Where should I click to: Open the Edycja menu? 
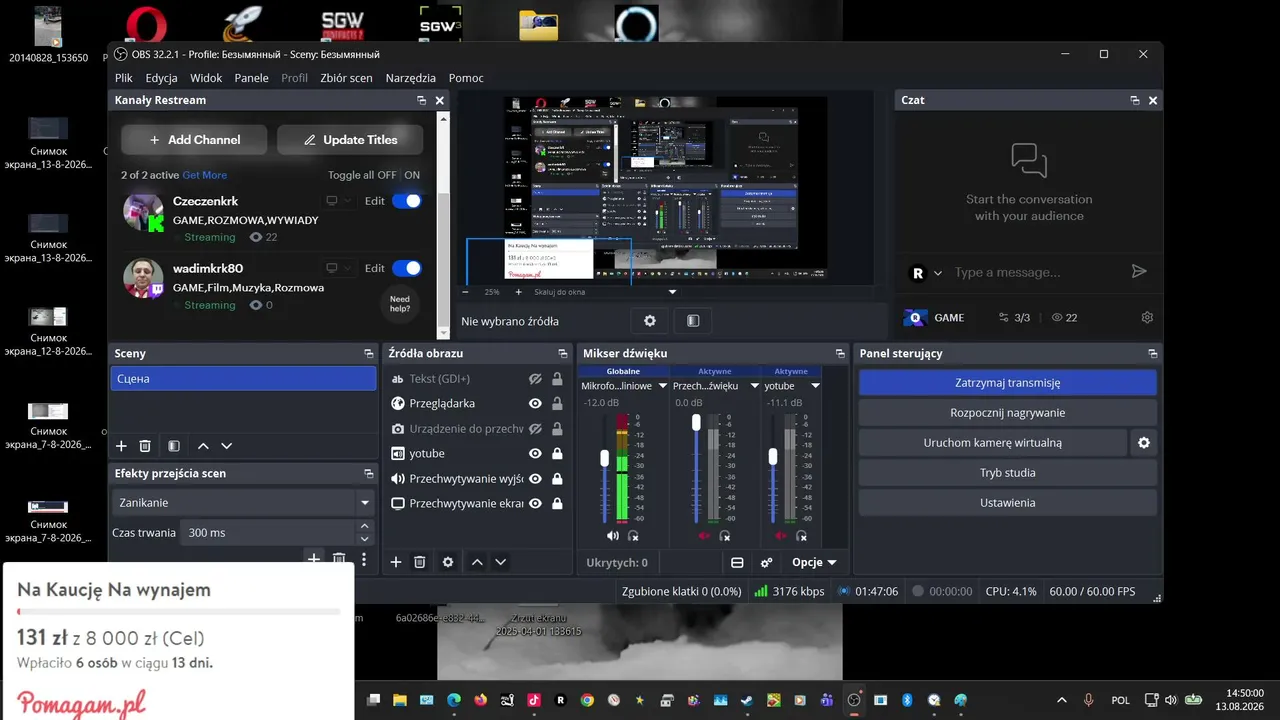162,78
